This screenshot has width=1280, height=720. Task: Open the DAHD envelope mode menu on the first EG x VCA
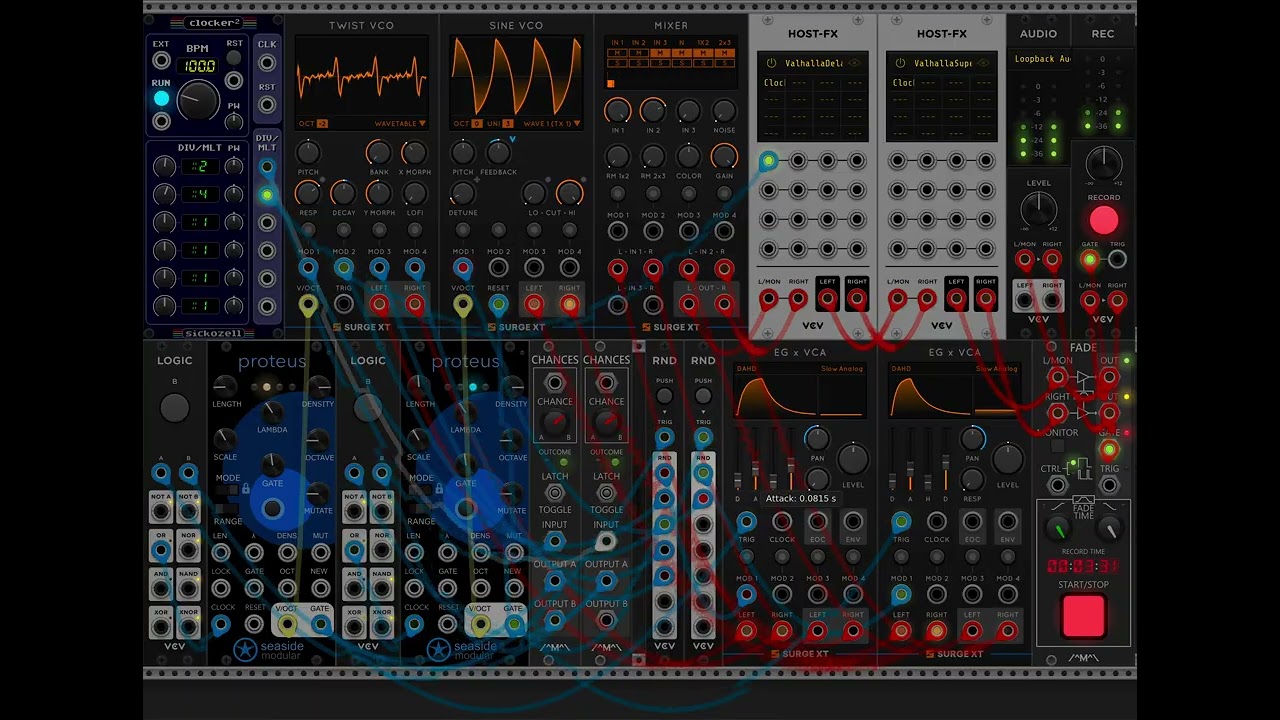[748, 369]
